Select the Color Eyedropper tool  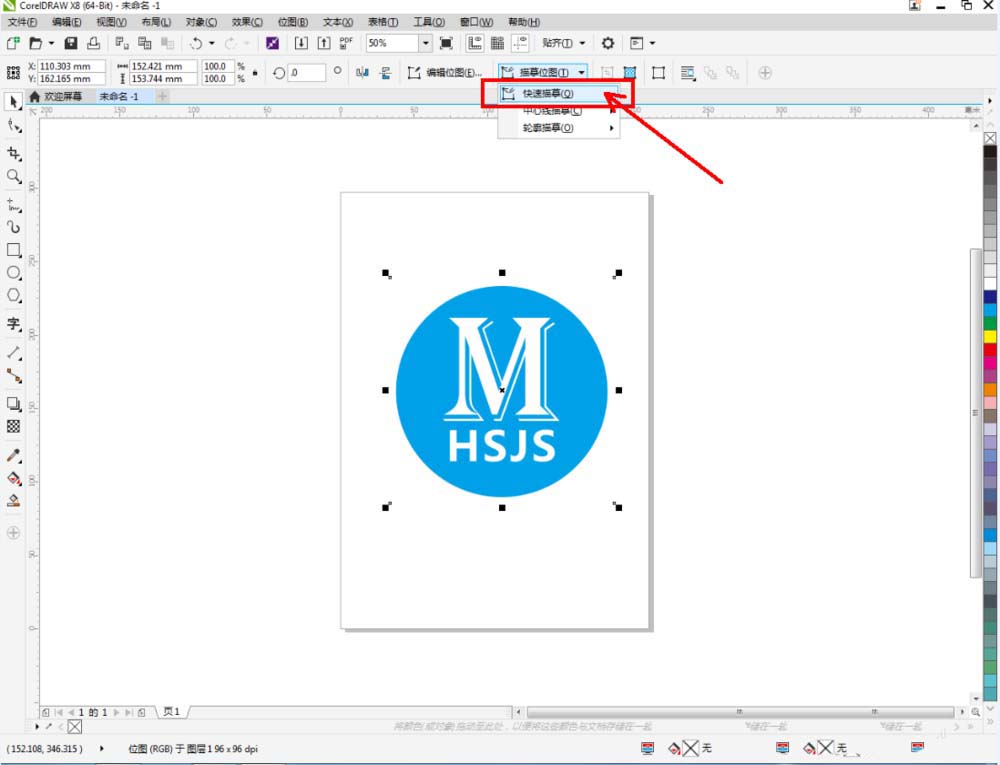click(13, 455)
